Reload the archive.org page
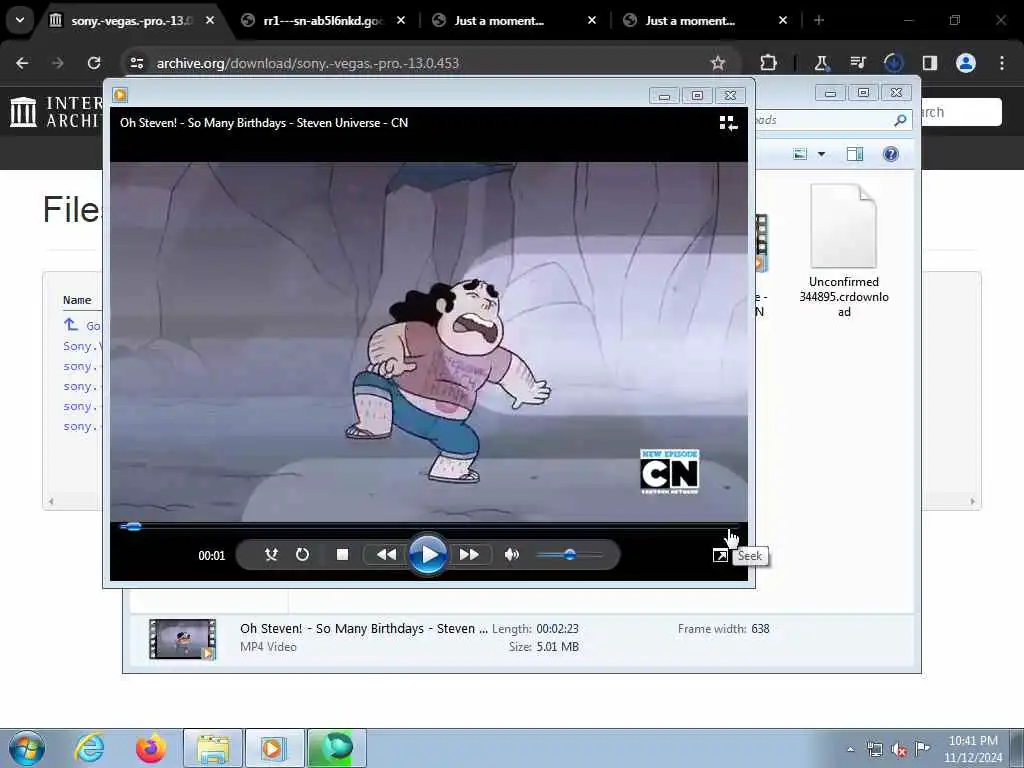Image resolution: width=1024 pixels, height=768 pixels. [x=94, y=63]
